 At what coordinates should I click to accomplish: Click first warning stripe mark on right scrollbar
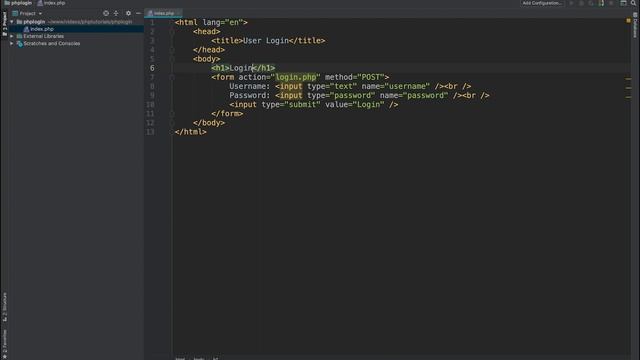point(629,79)
